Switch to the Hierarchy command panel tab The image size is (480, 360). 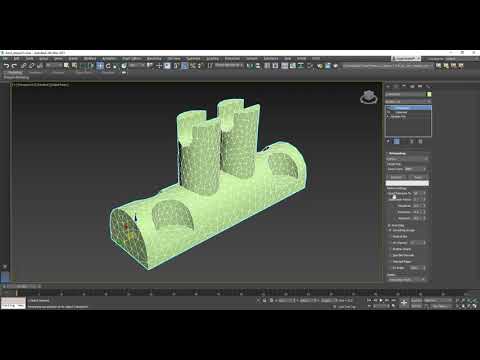click(x=404, y=86)
